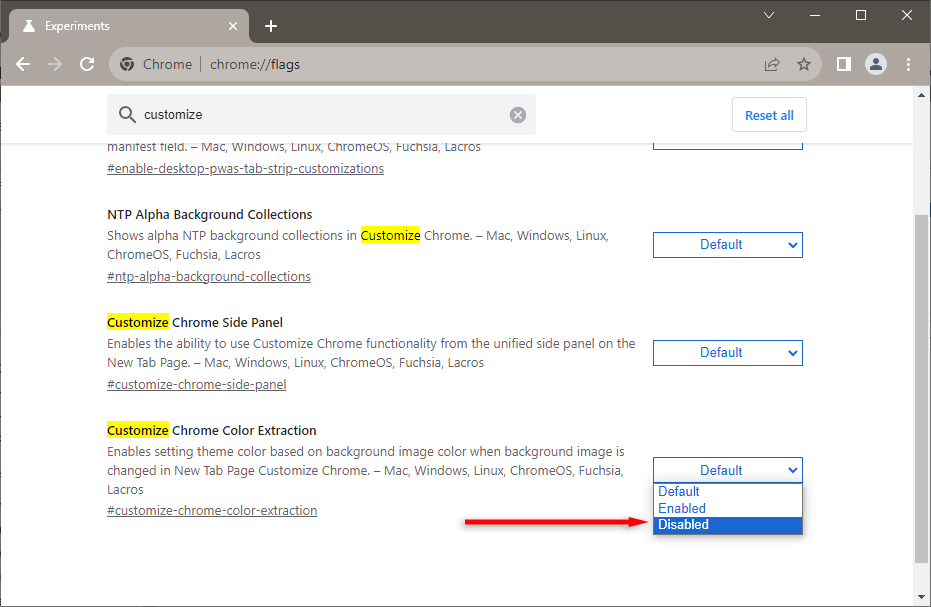
Task: Choose Enabled from the dropdown list
Action: (727, 508)
